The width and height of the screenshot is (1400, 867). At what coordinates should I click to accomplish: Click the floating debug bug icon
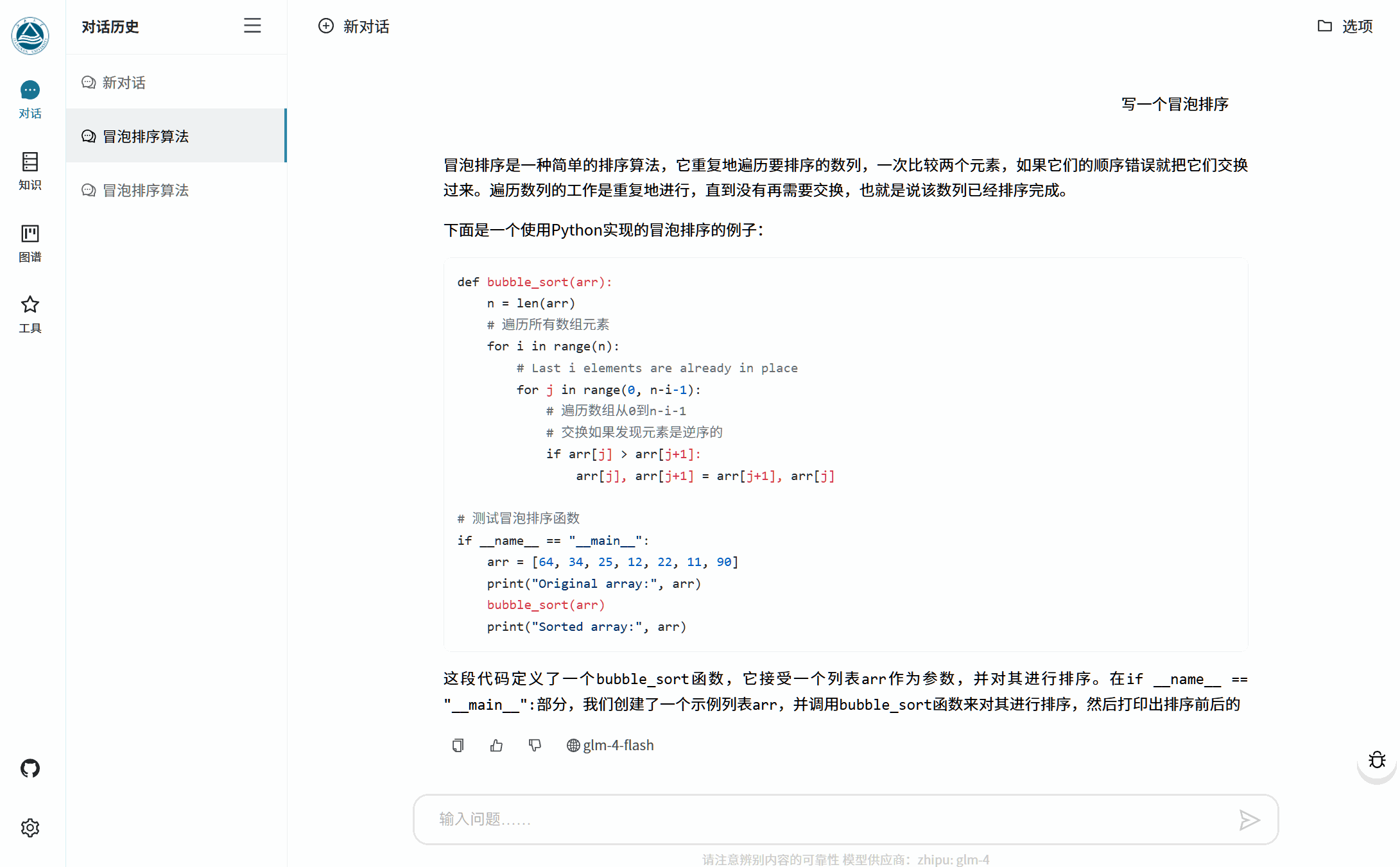1376,760
